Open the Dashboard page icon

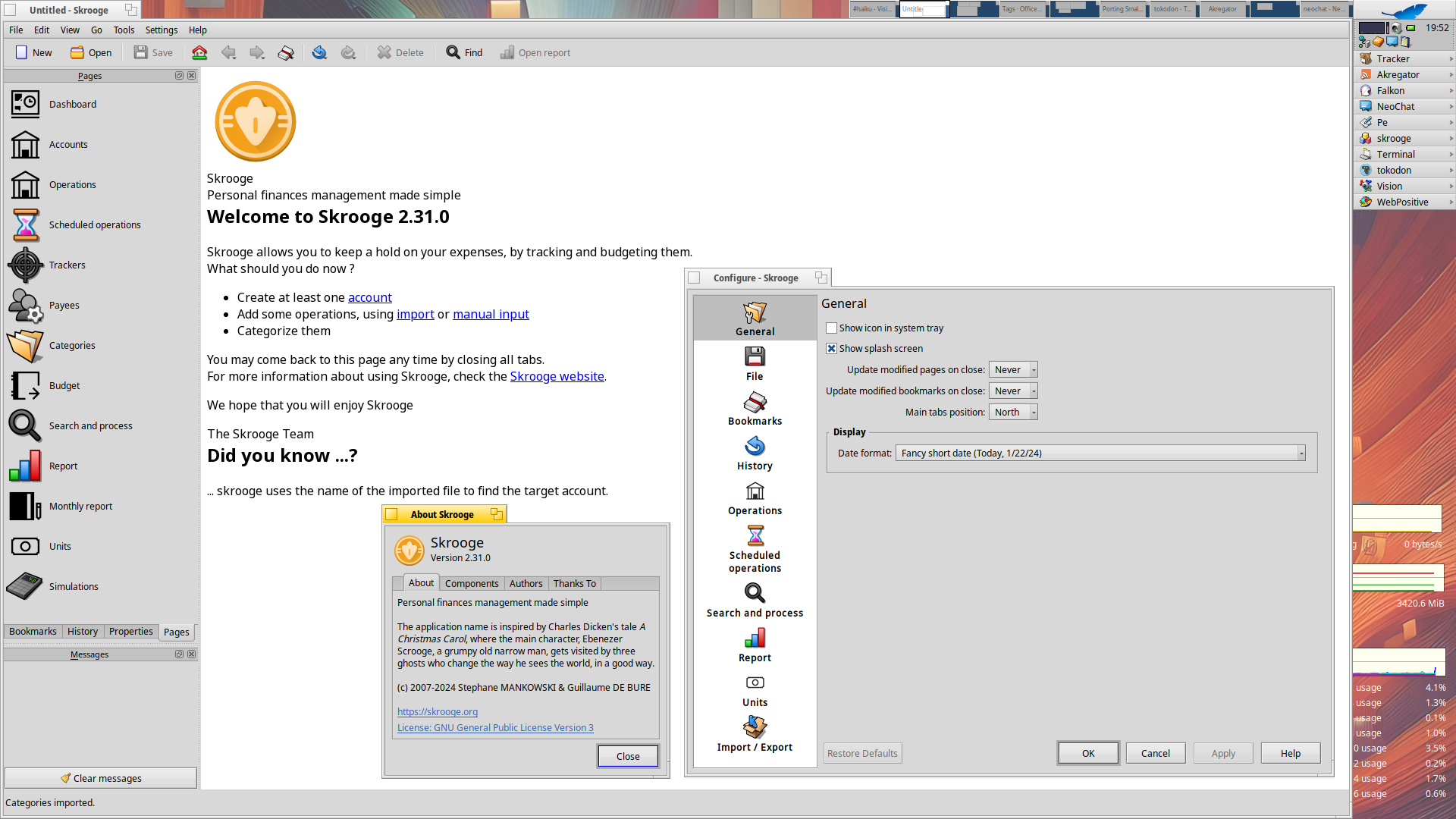[x=25, y=104]
